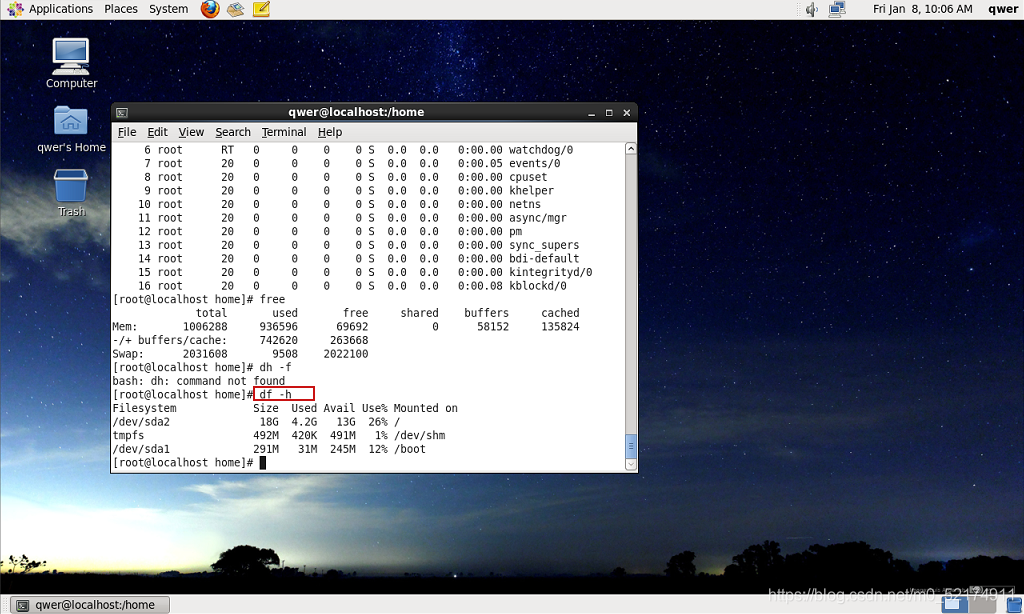Click the Mem: total row
The image size is (1024, 614).
[346, 327]
